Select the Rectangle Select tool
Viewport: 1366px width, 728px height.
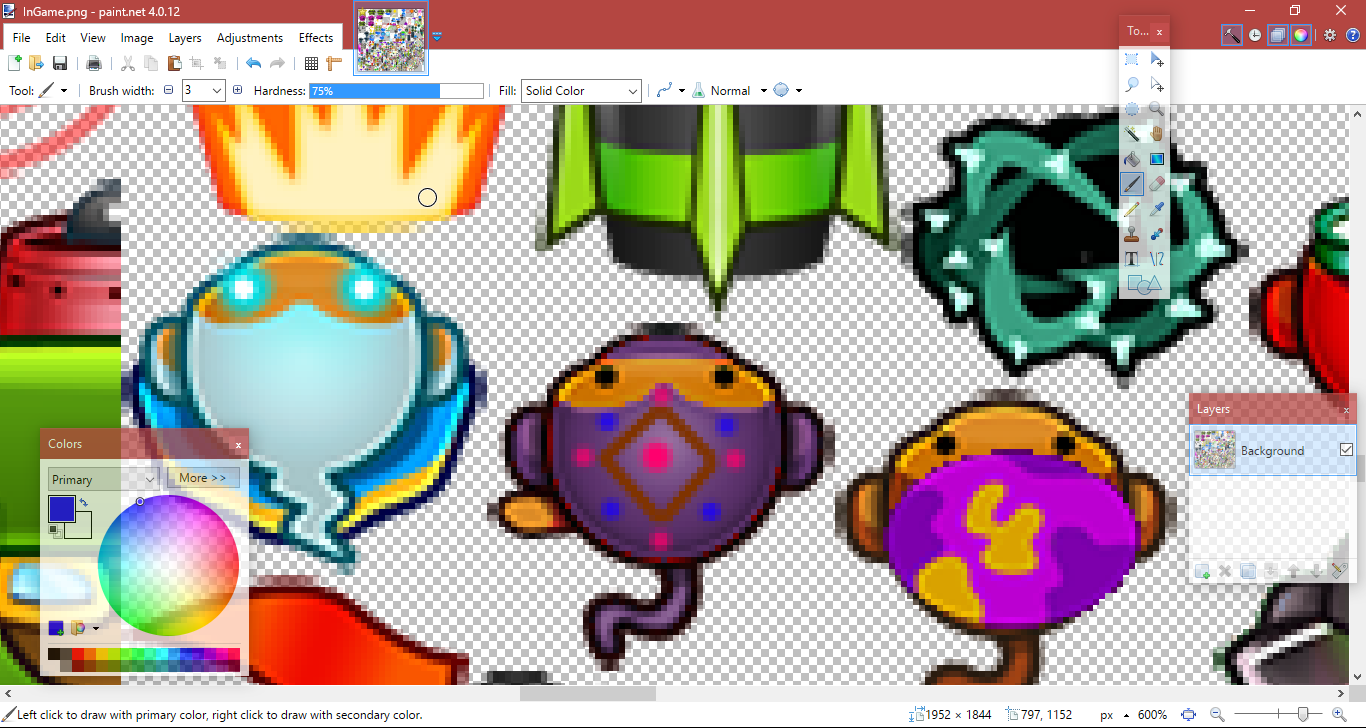1132,60
